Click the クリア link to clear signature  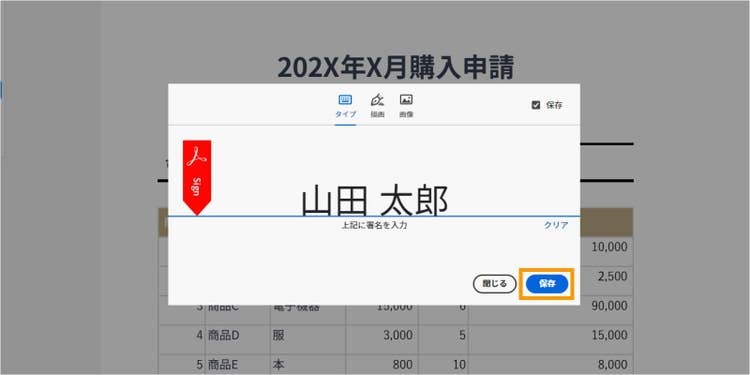click(x=556, y=225)
